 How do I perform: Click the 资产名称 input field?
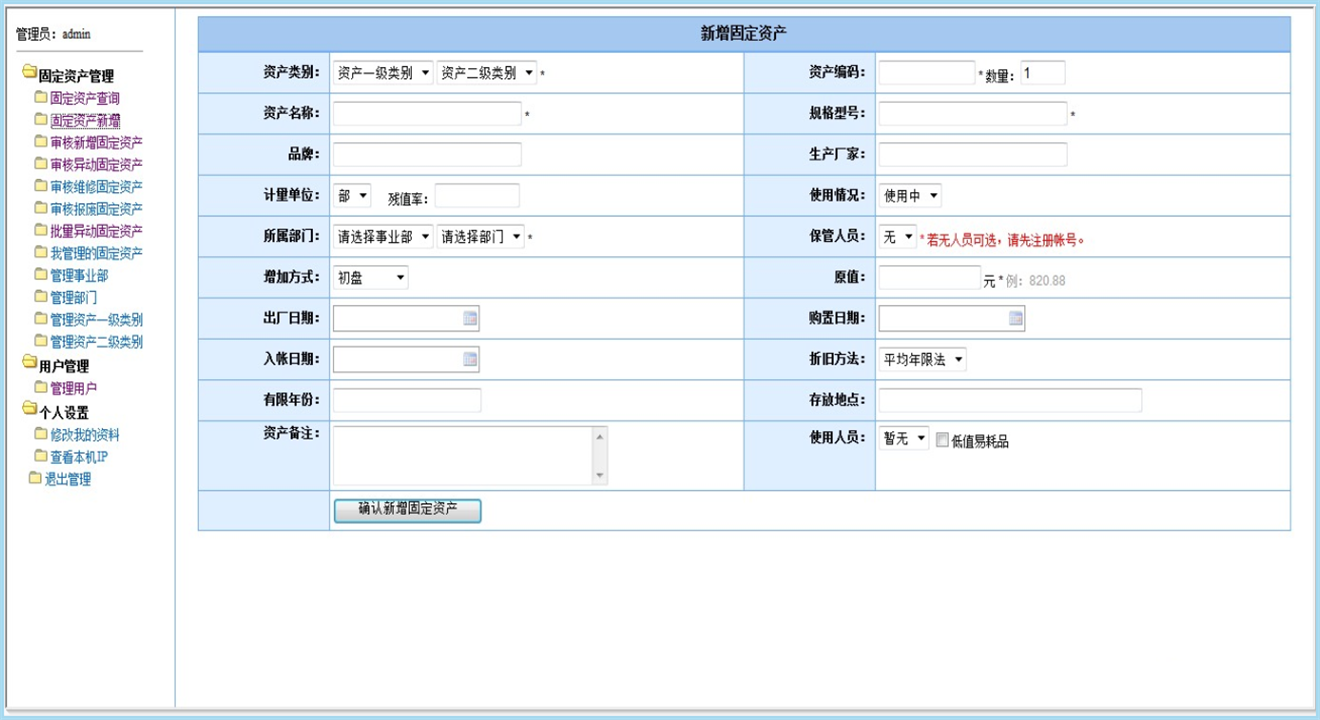pos(427,114)
